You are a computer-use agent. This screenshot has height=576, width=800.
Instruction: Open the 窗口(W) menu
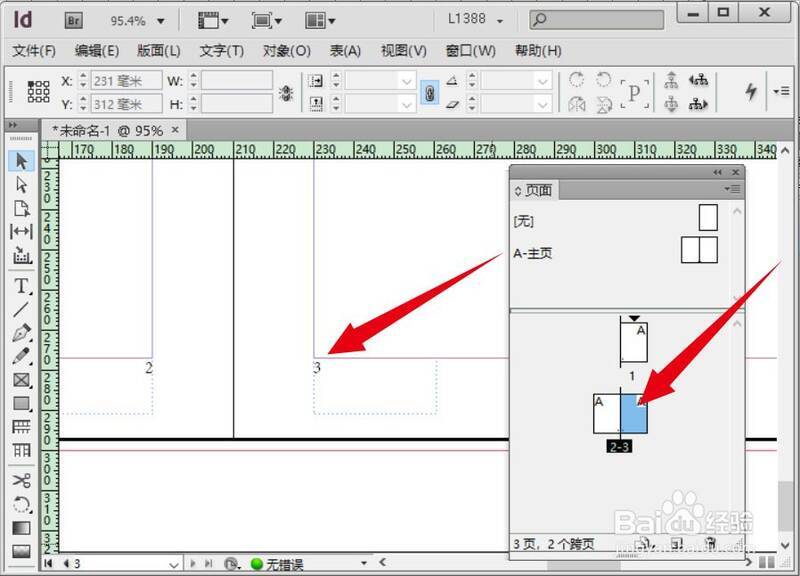tap(470, 51)
